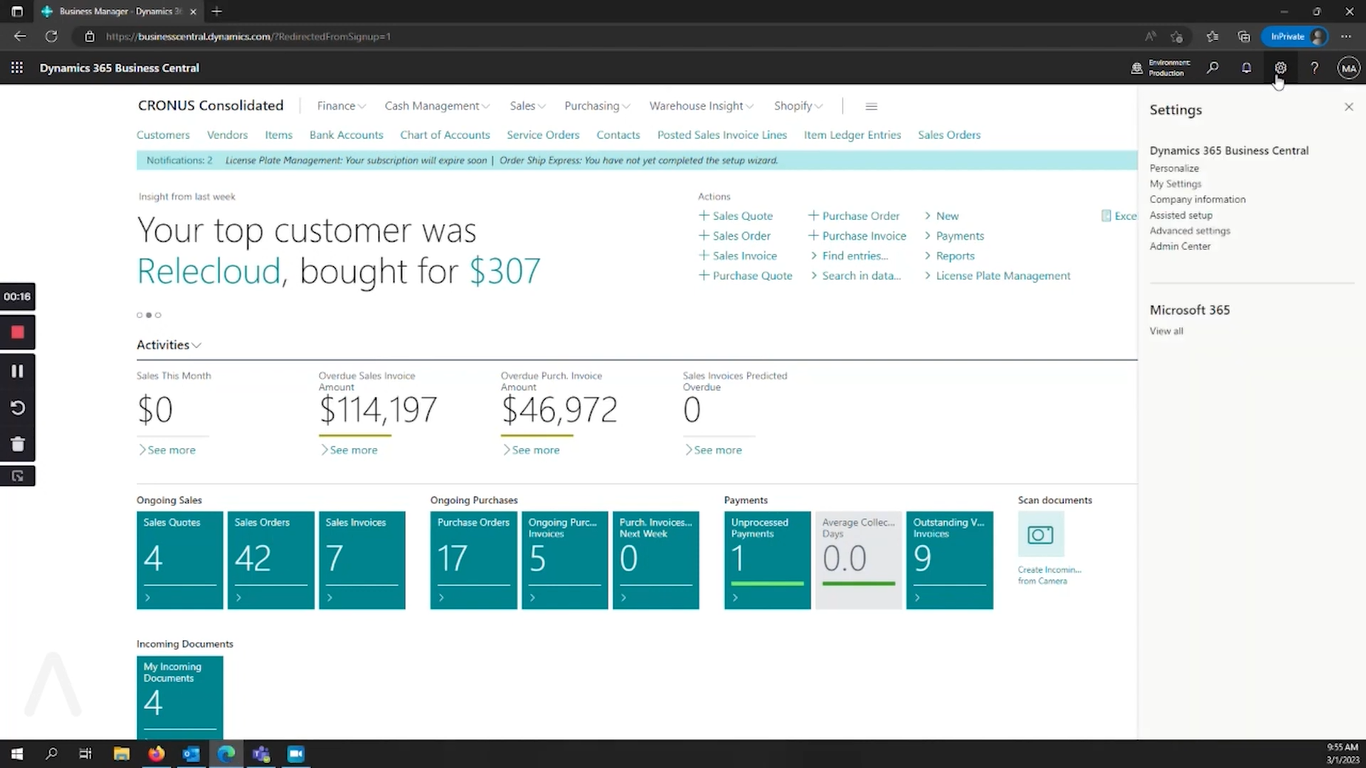Image resolution: width=1366 pixels, height=768 pixels.
Task: Expand the Warehouse Insight dropdown menu
Action: coord(703,106)
